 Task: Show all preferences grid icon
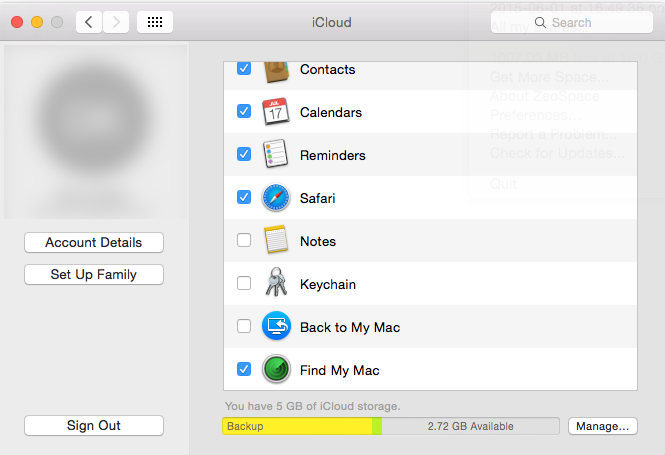(x=155, y=22)
